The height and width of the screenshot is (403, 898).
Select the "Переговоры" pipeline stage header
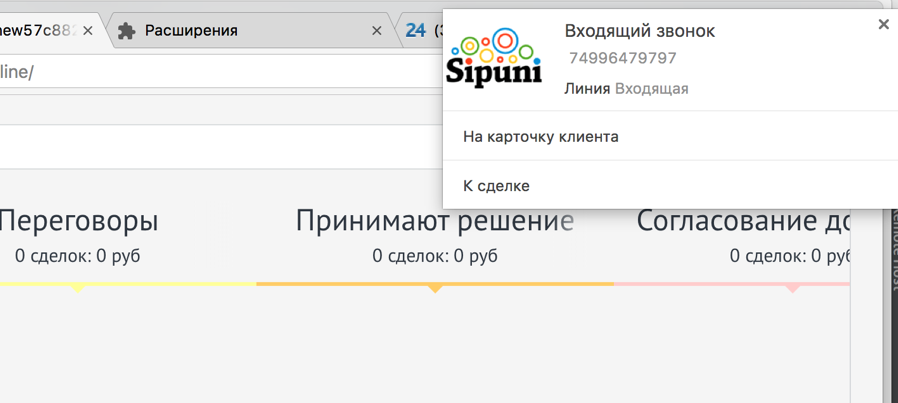[78, 221]
